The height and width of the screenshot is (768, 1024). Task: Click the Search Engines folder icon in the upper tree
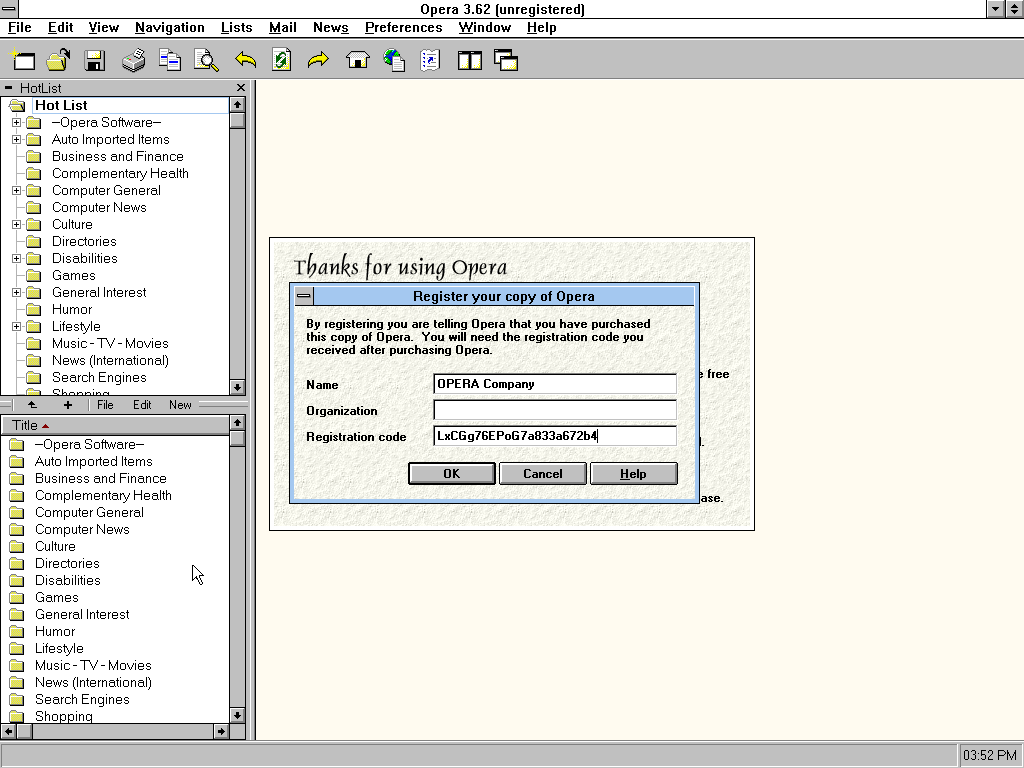(x=33, y=377)
